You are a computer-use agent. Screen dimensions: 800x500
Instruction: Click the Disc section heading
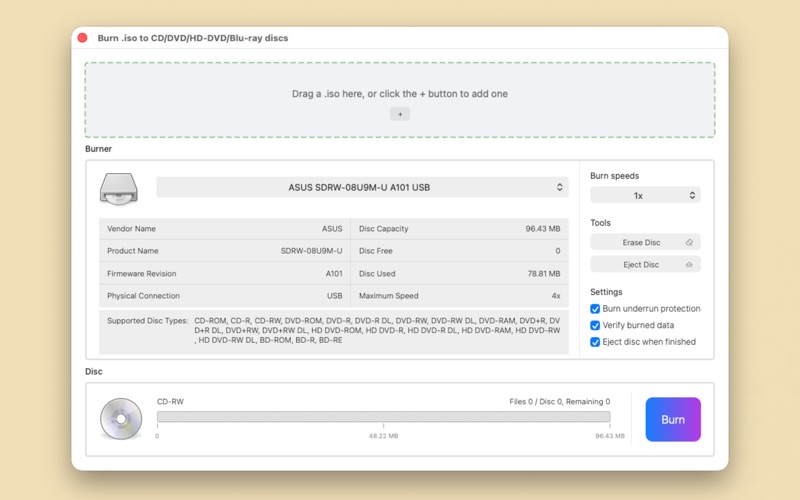[x=94, y=371]
